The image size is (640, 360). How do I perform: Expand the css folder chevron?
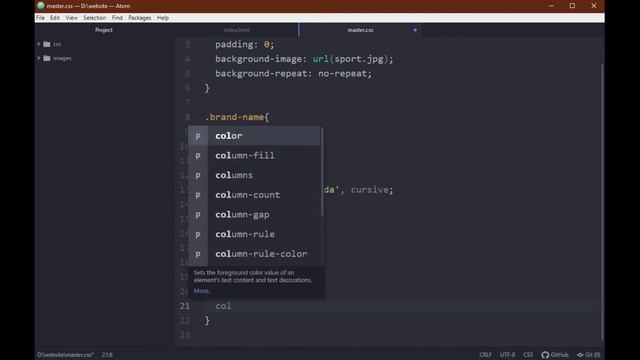point(39,44)
